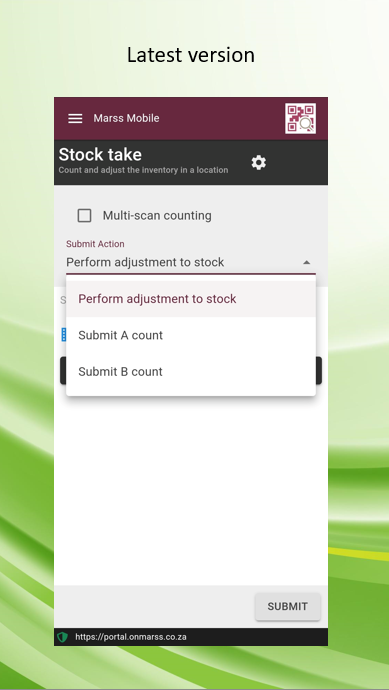The image size is (389, 690).
Task: Click the Stock take page heading
Action: point(100,154)
